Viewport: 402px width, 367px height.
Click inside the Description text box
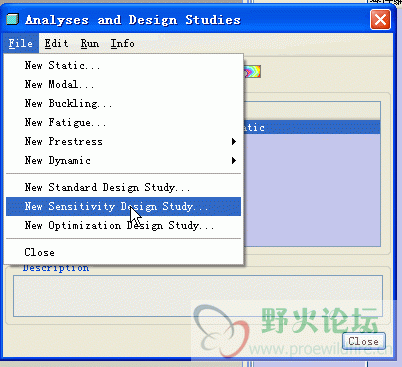pyautogui.click(x=198, y=296)
